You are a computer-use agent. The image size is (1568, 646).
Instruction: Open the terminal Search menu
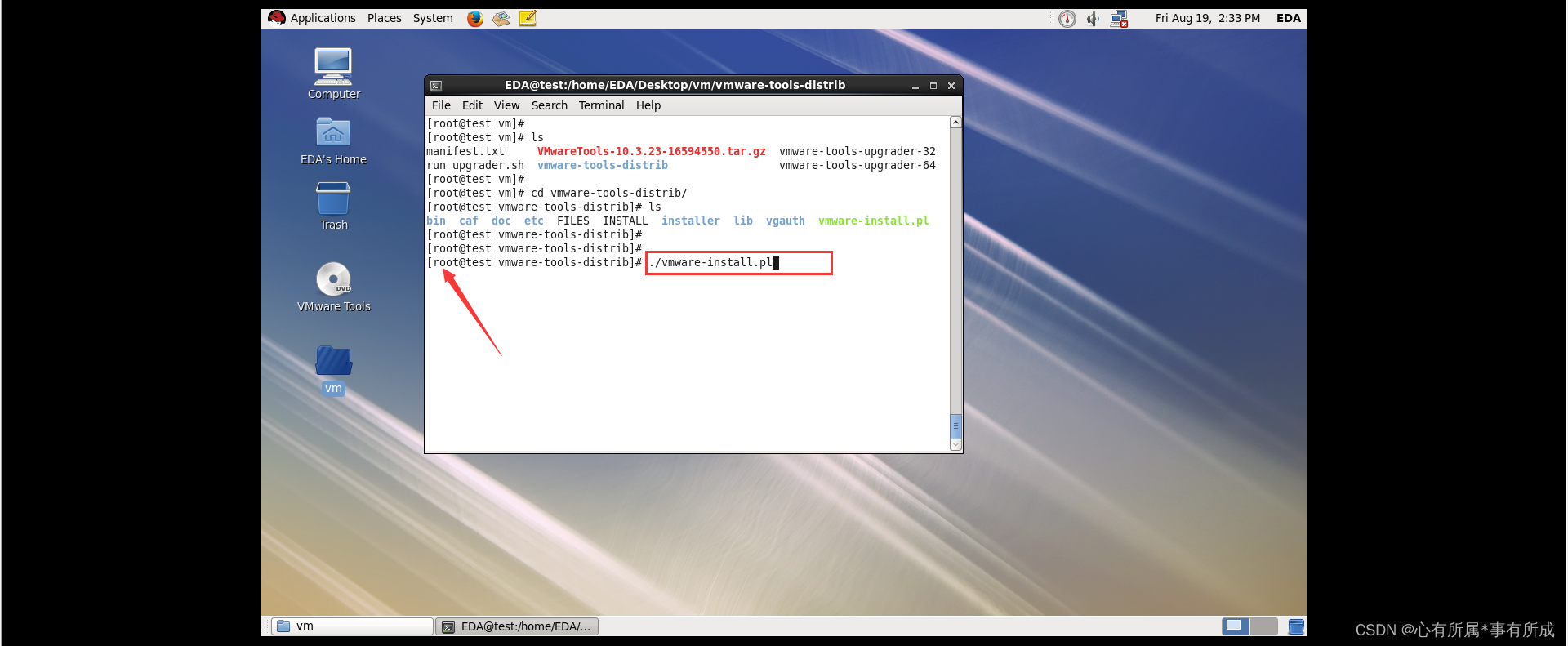(x=549, y=105)
